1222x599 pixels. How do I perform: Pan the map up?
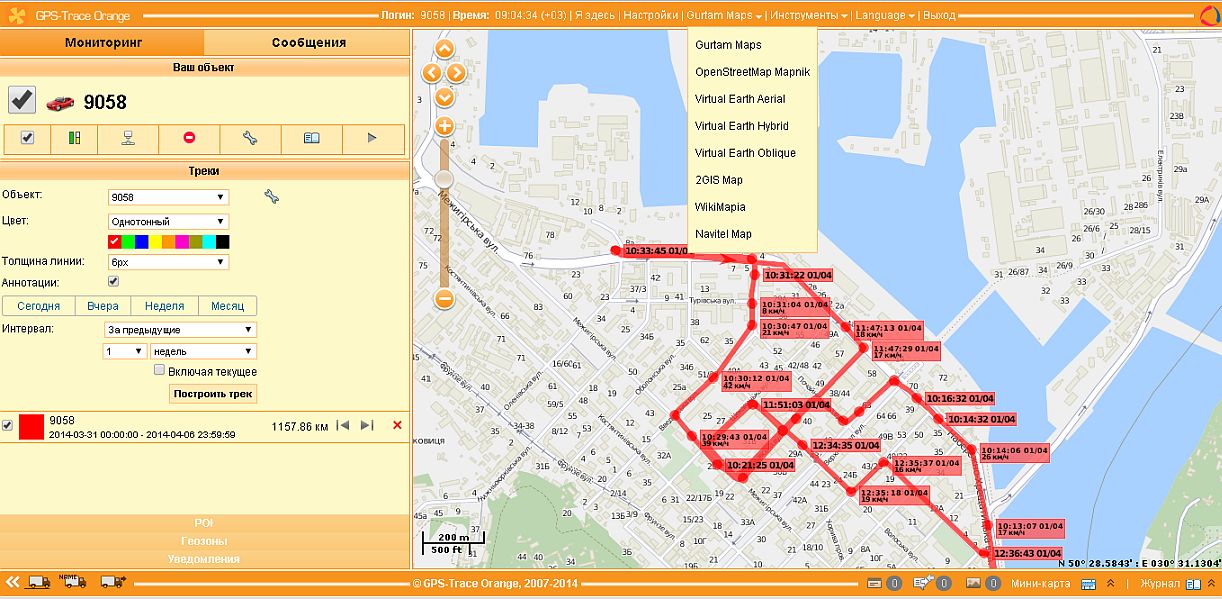[445, 49]
